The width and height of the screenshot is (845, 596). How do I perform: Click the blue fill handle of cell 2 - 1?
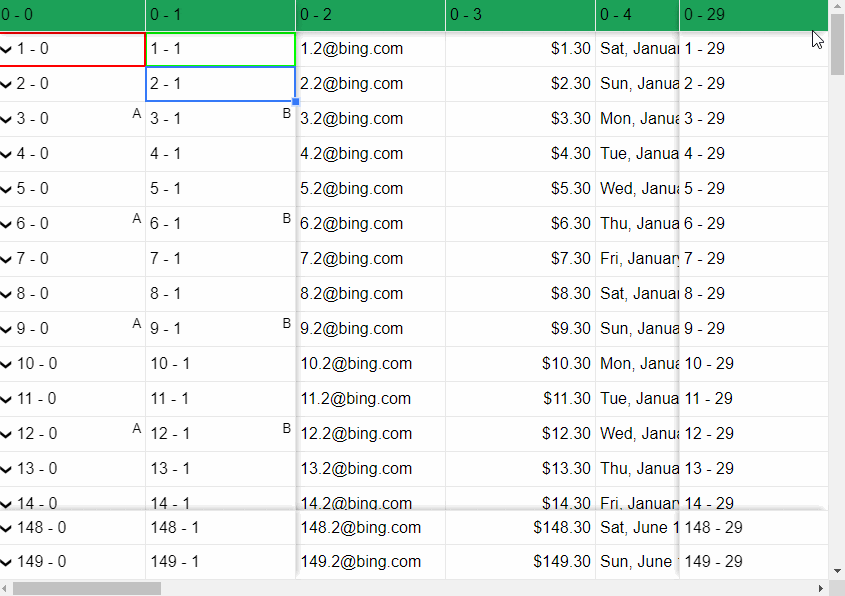tap(295, 101)
